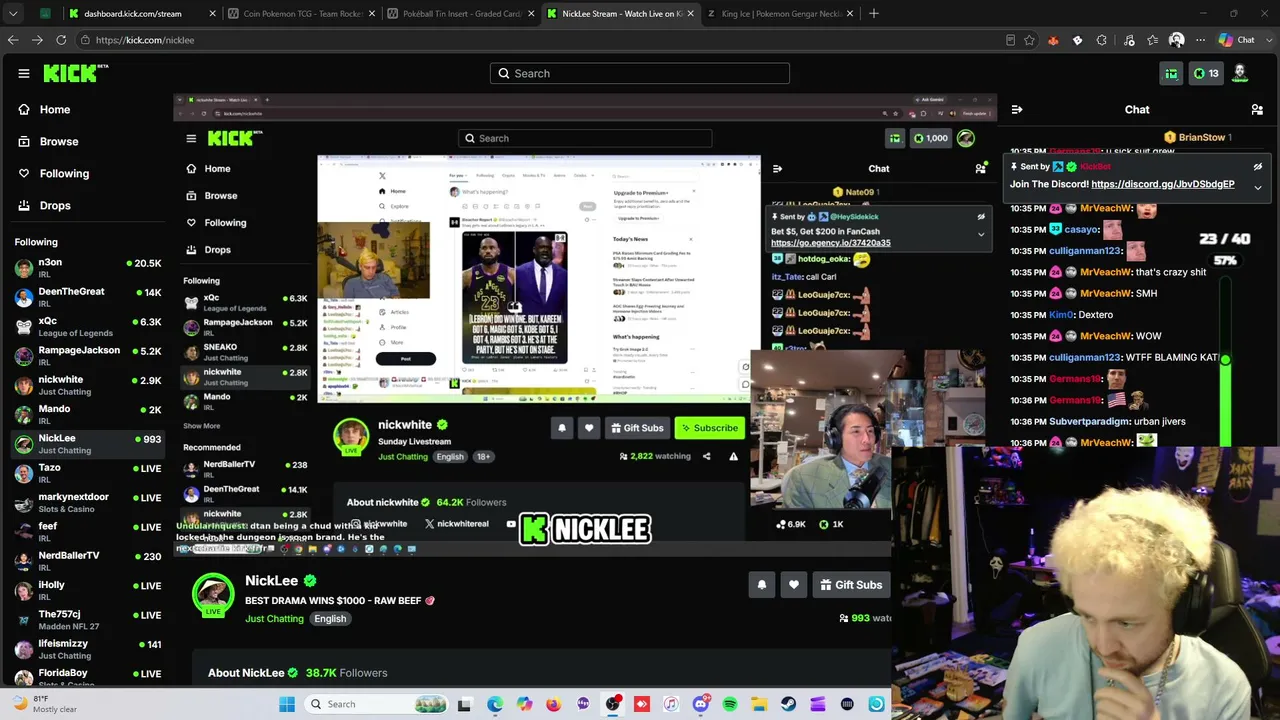Open feef's channel in the sidebar

click(86, 531)
